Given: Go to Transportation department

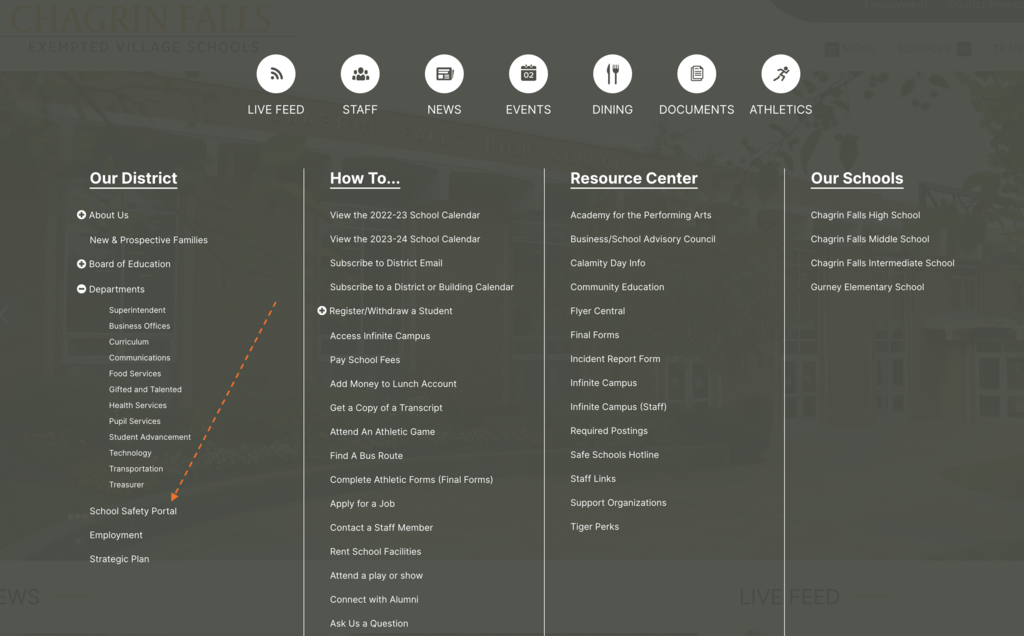Looking at the screenshot, I should tap(136, 469).
